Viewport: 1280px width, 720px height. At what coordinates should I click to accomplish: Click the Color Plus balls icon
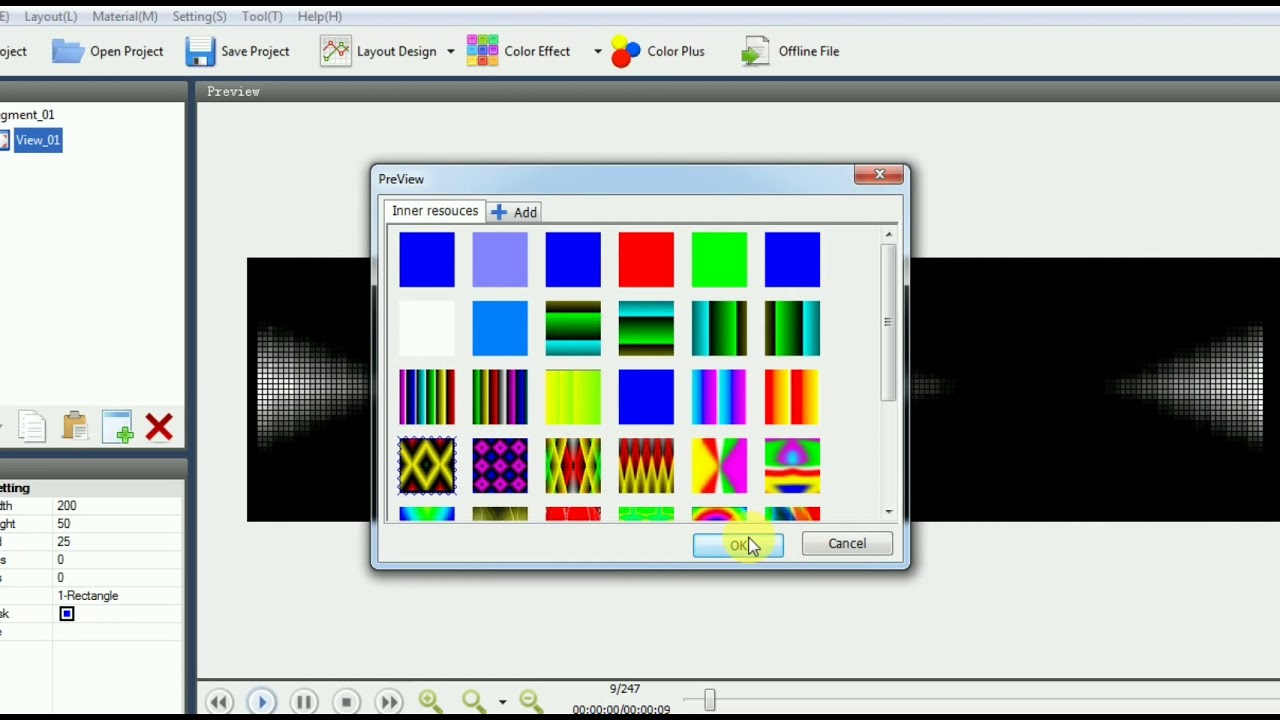[x=625, y=51]
